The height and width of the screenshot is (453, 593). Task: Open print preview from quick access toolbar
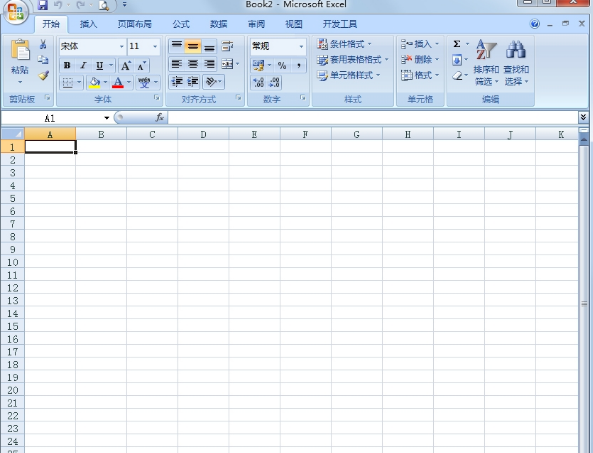click(103, 5)
